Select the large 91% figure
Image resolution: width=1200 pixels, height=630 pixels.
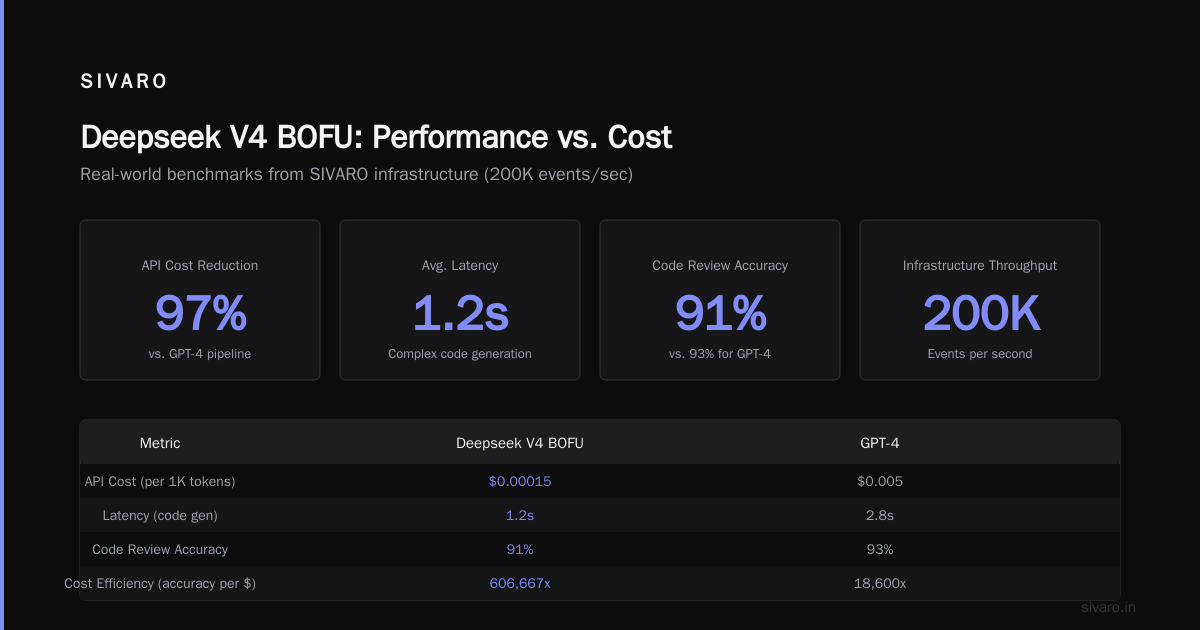coord(720,313)
